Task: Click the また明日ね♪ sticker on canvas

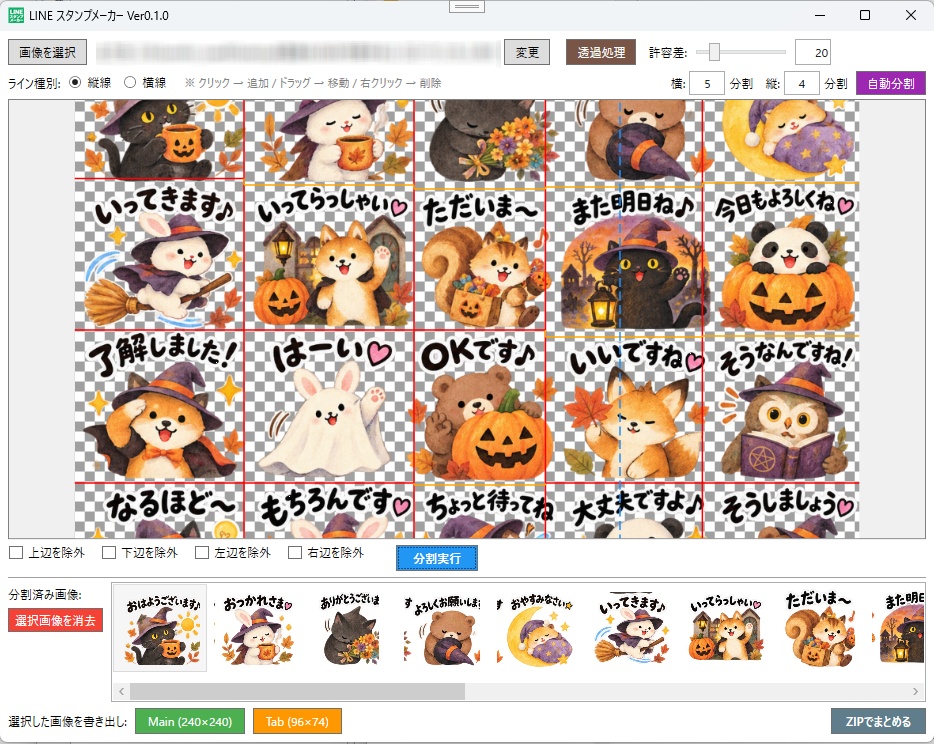Action: click(x=625, y=260)
